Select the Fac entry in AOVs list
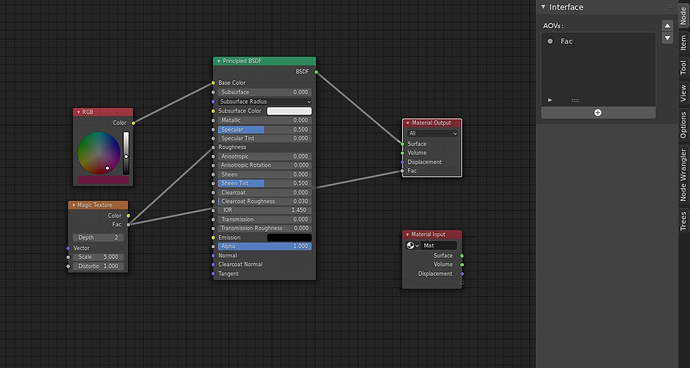Screen dimensions: 690x368 598,41
